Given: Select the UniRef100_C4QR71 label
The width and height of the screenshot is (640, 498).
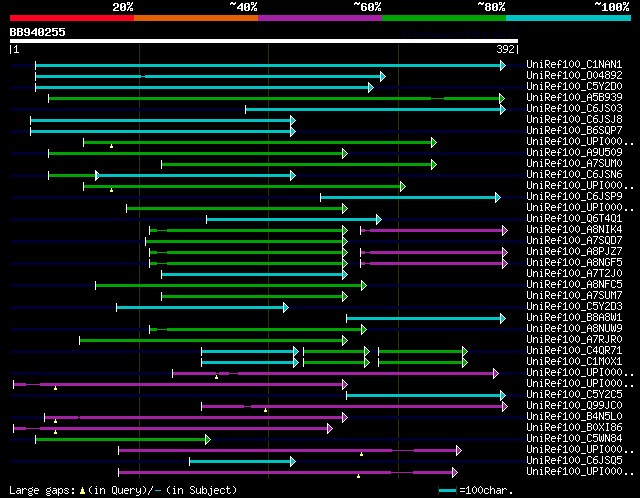Looking at the screenshot, I should (x=574, y=351).
